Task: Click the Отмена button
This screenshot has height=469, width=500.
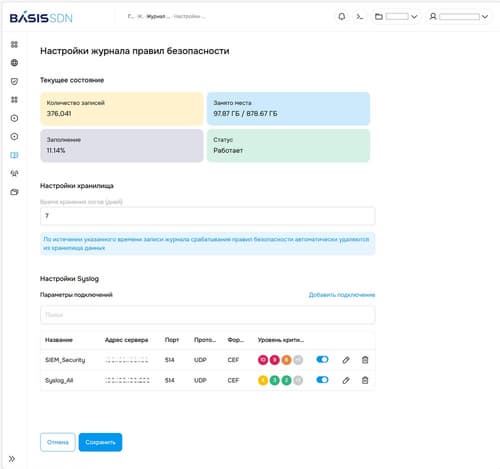Action: tap(58, 442)
